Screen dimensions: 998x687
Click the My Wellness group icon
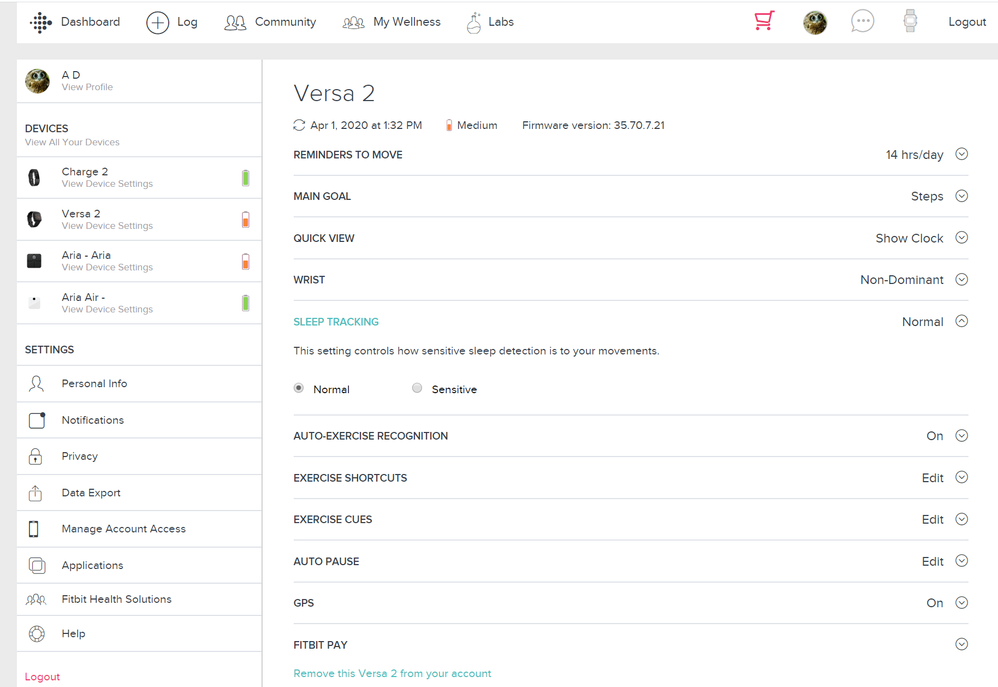353,23
